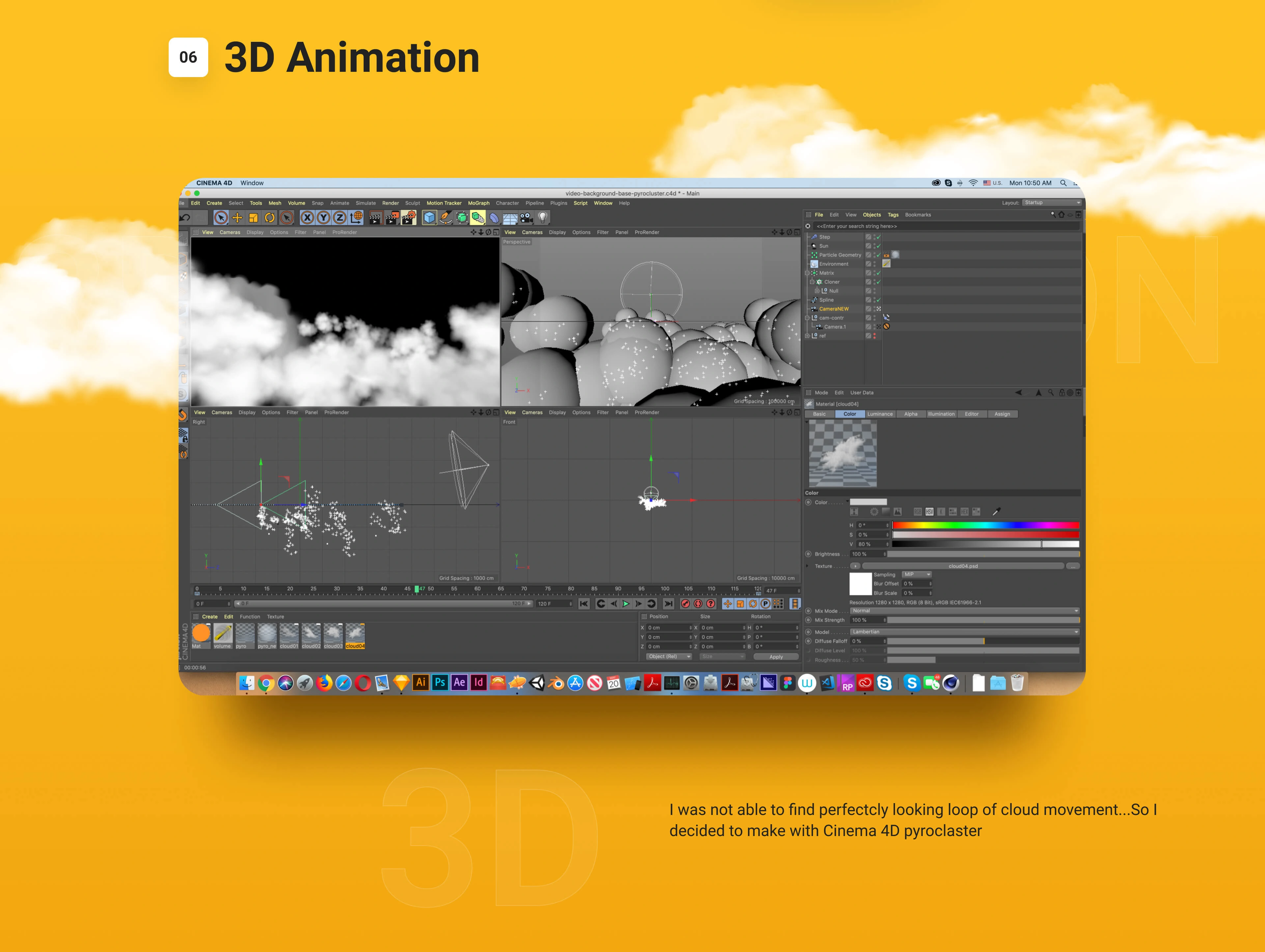
Task: Open the Simulate menu
Action: 365,203
